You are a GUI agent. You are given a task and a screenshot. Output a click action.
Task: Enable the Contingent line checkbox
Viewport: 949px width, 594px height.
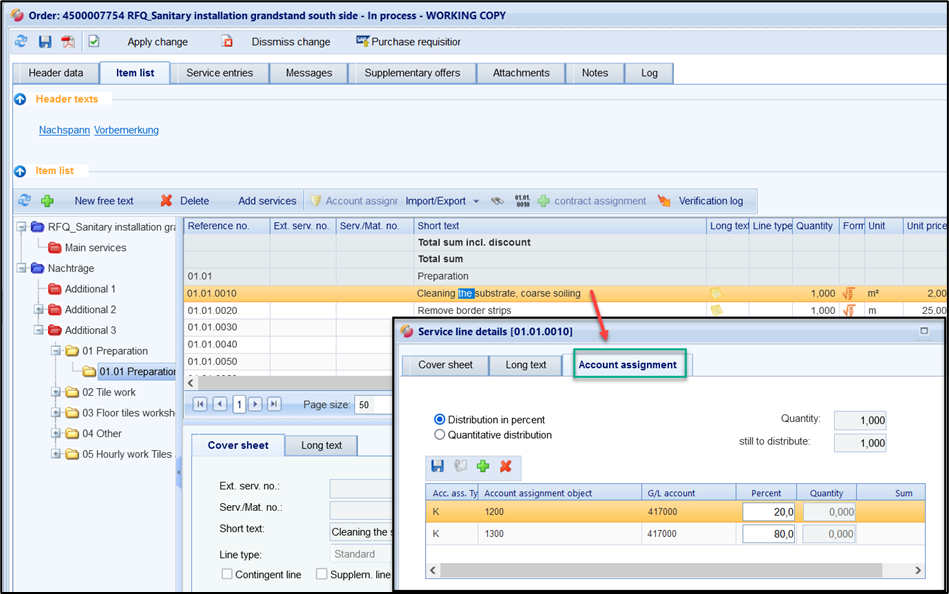point(227,574)
